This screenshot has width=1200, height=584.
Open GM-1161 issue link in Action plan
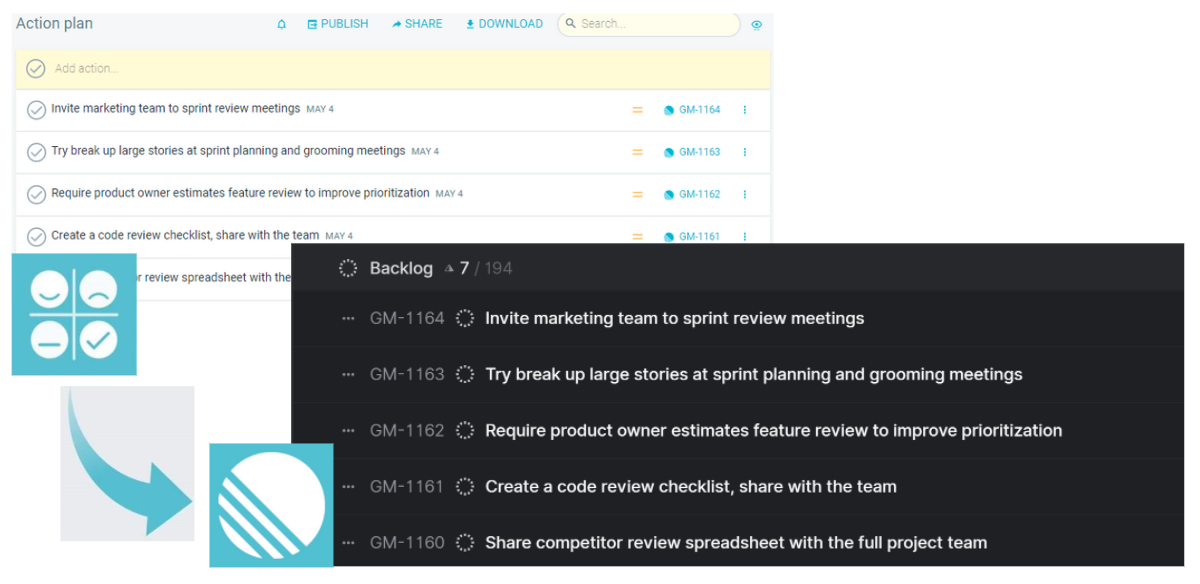[692, 237]
